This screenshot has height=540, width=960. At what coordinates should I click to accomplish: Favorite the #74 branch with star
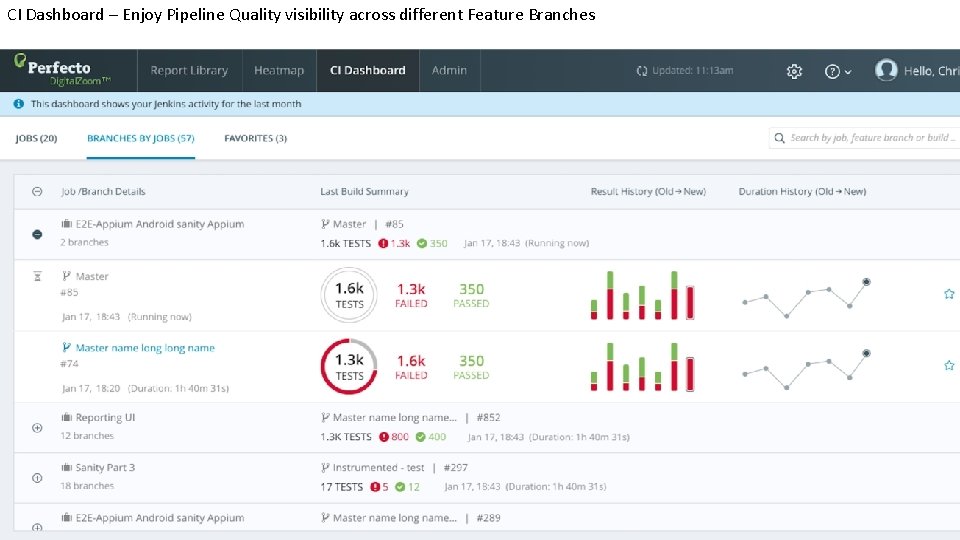click(949, 366)
